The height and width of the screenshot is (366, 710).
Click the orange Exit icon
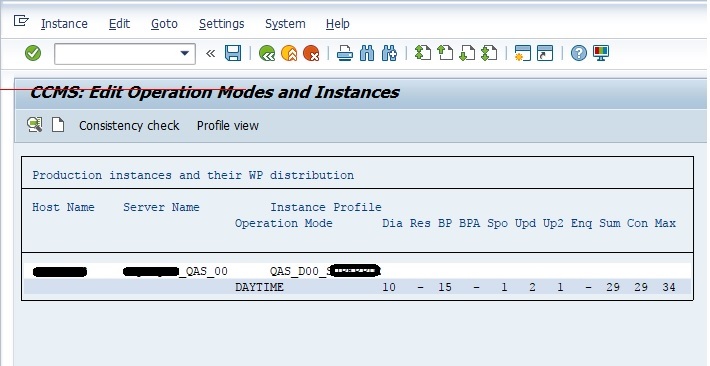pyautogui.click(x=289, y=53)
